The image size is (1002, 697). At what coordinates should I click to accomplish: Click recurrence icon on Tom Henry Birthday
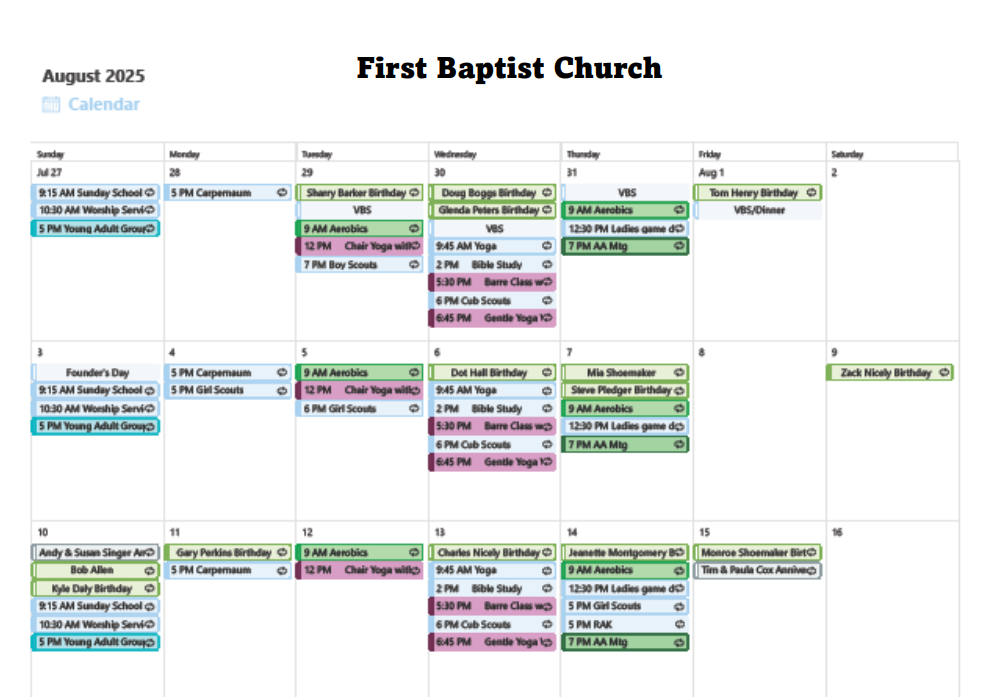pyautogui.click(x=812, y=193)
